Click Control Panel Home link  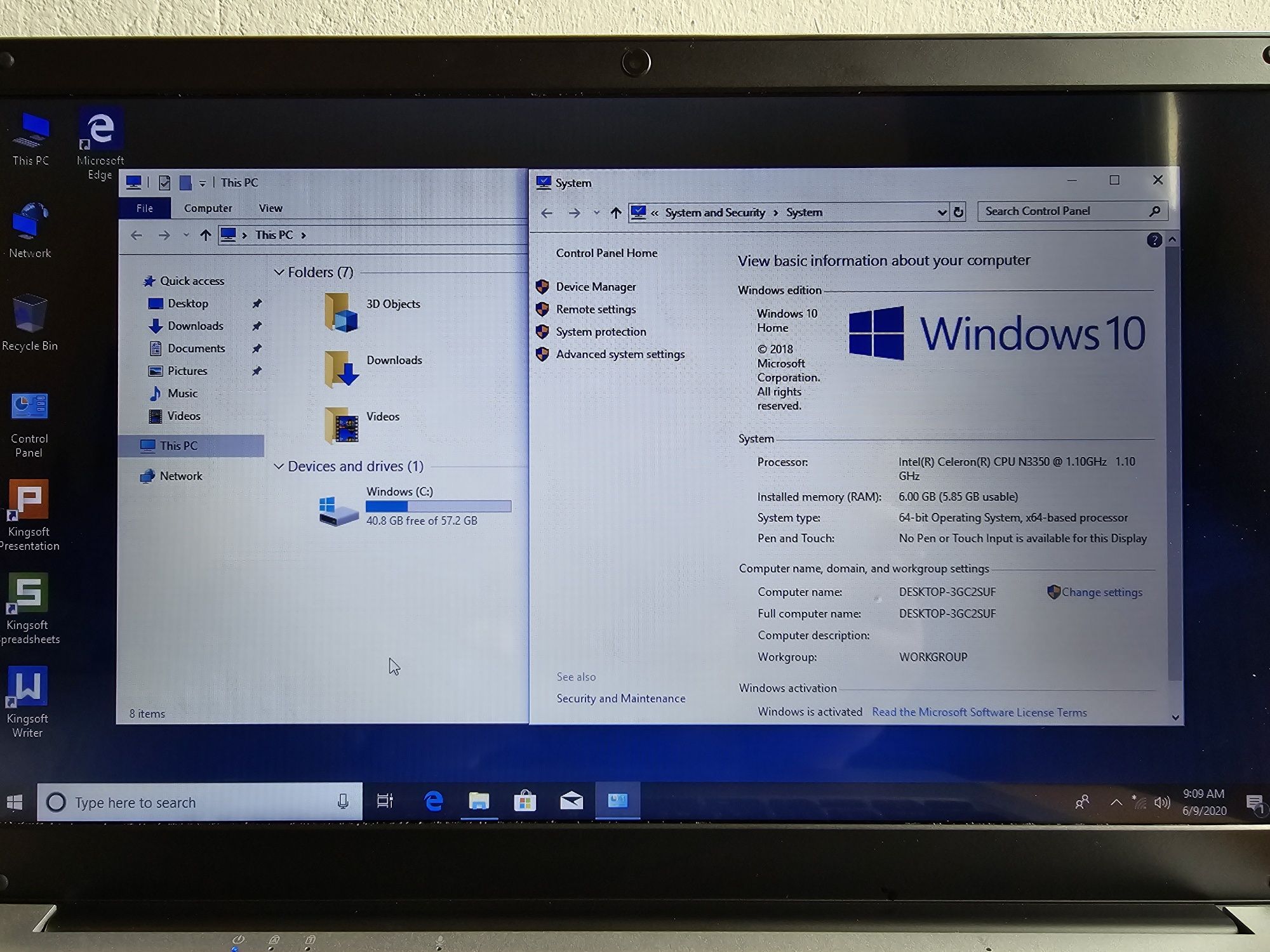pos(606,253)
